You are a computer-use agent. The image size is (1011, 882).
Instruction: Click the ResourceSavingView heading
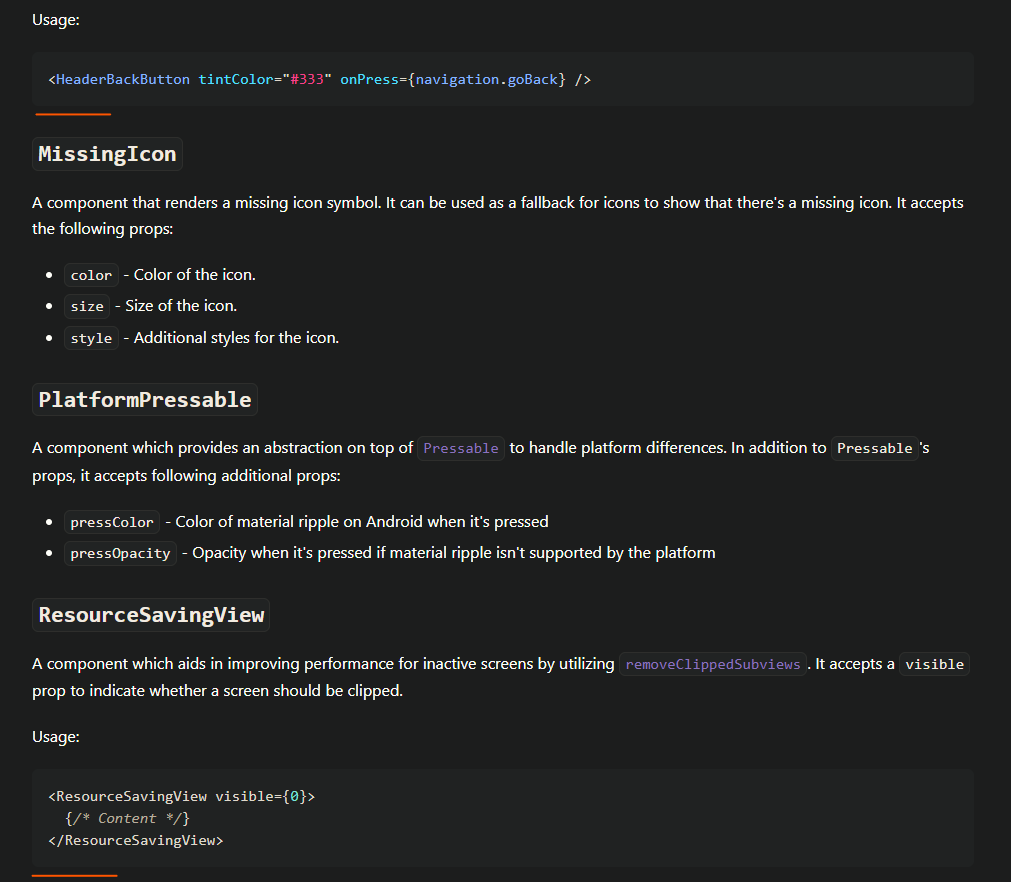click(151, 615)
